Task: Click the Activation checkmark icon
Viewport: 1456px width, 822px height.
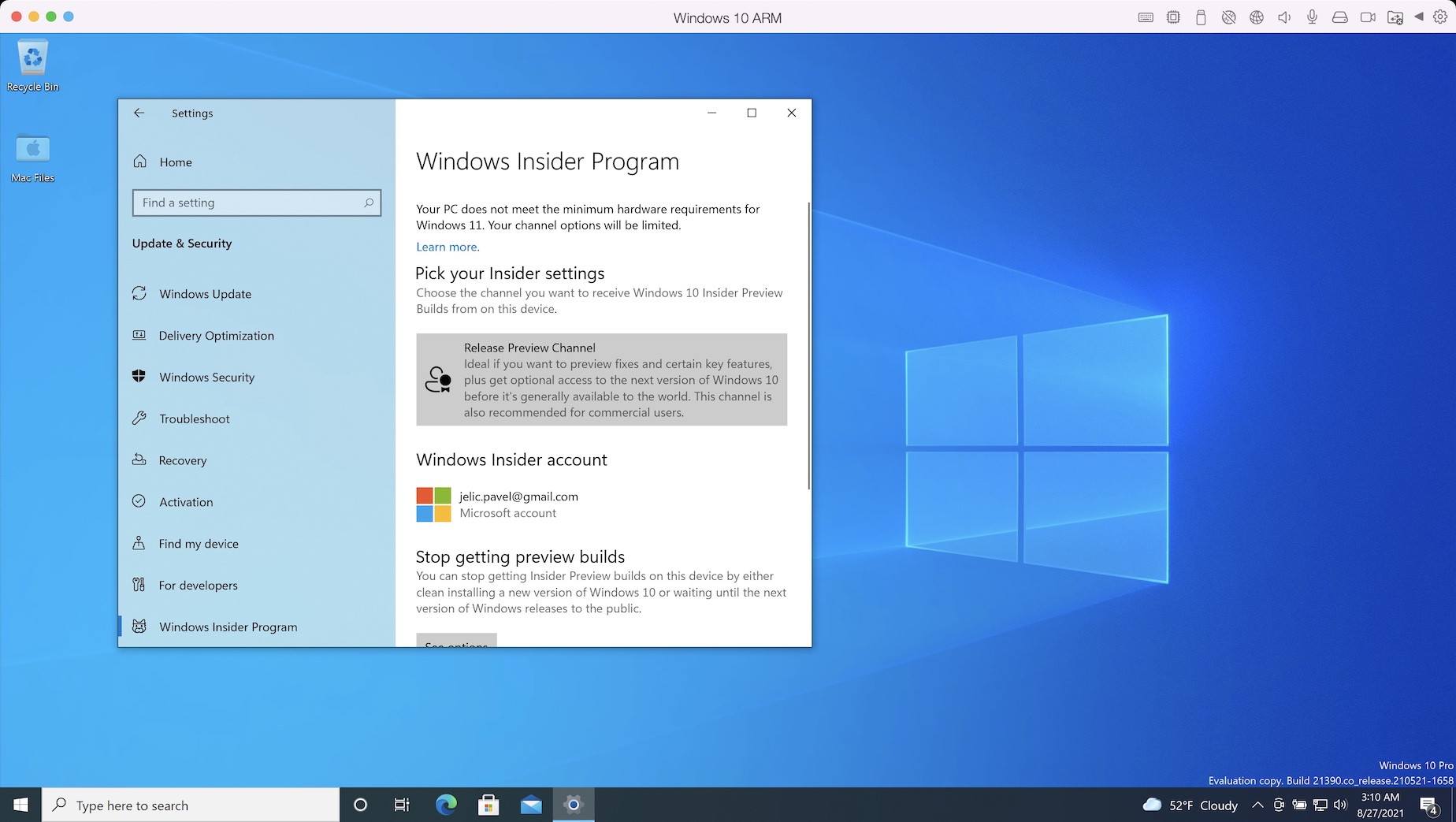Action: point(139,501)
